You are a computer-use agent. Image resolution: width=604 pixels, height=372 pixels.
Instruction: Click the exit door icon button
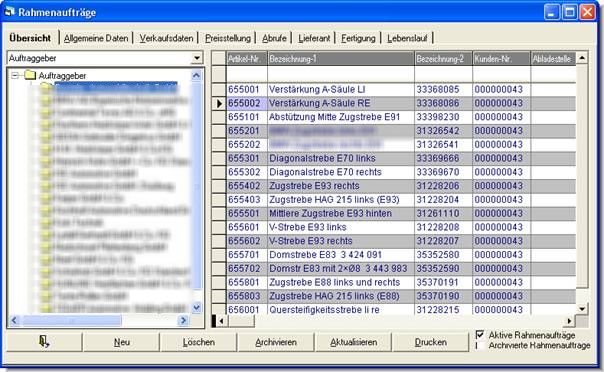pyautogui.click(x=44, y=342)
